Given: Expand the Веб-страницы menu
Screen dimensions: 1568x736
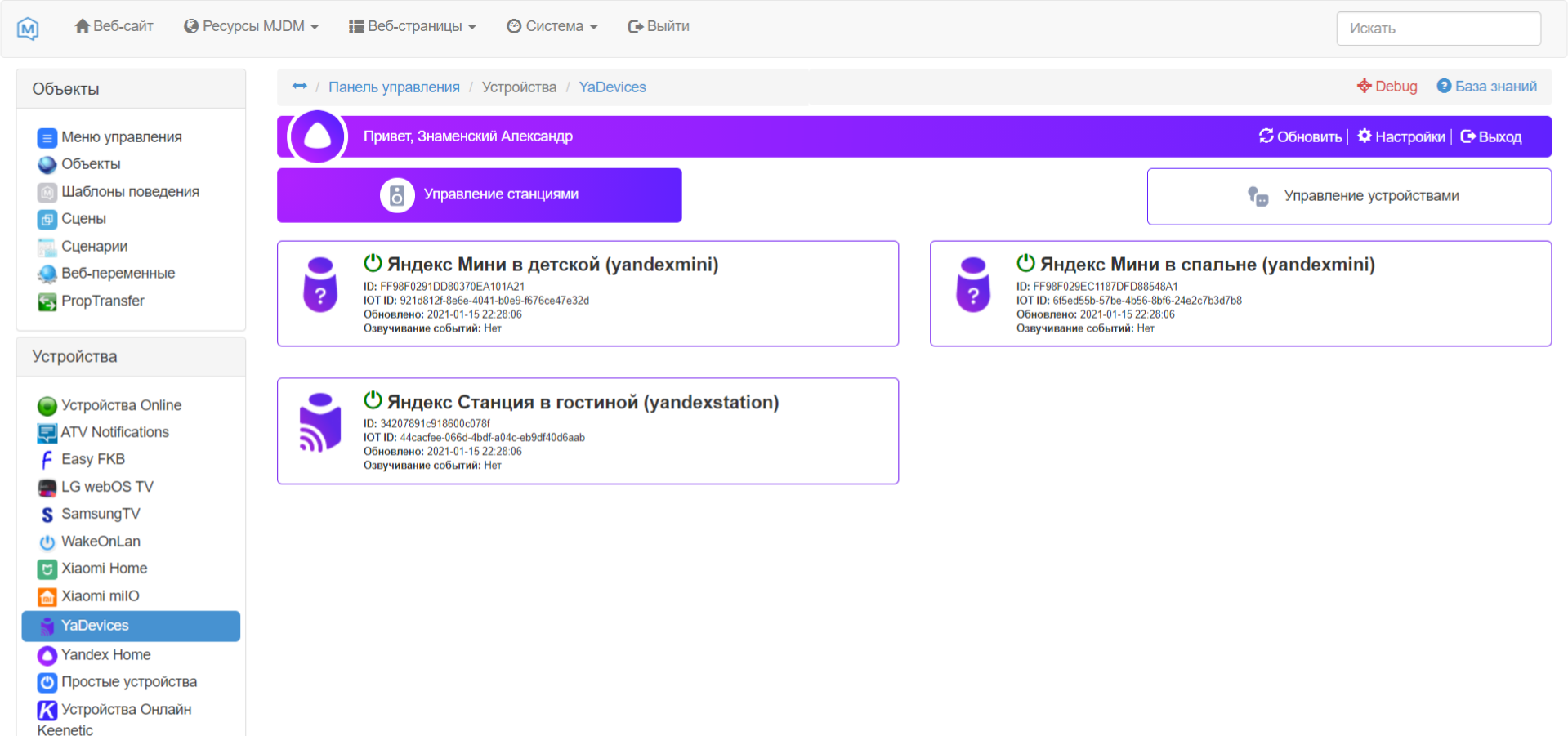Looking at the screenshot, I should [412, 25].
